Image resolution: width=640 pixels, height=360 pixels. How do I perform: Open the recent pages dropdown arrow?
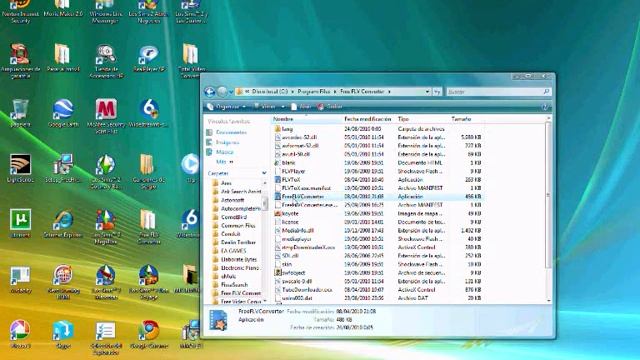(231, 92)
